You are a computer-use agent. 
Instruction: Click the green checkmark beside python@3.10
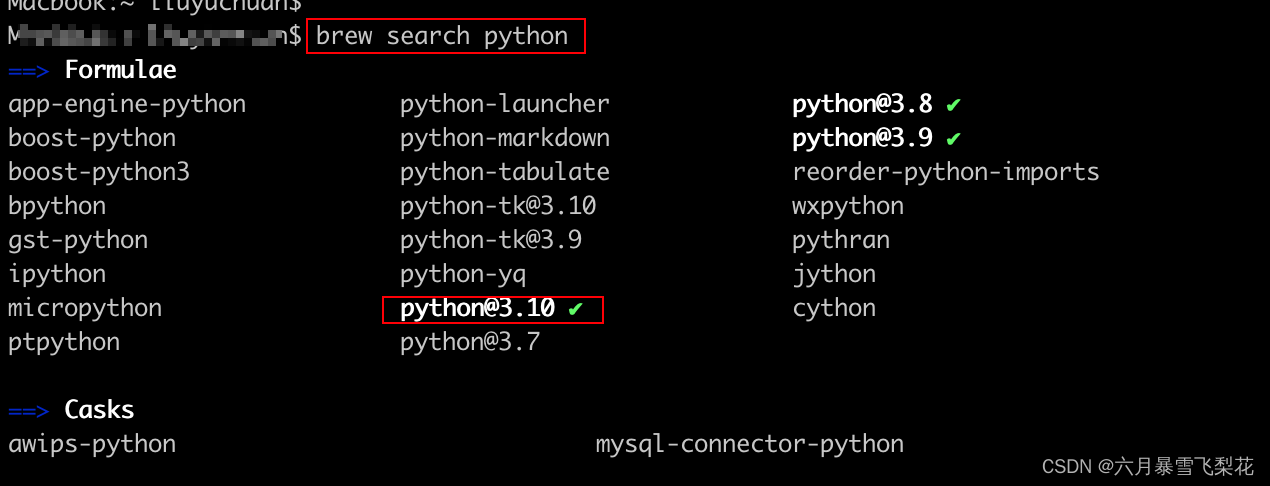pos(575,309)
